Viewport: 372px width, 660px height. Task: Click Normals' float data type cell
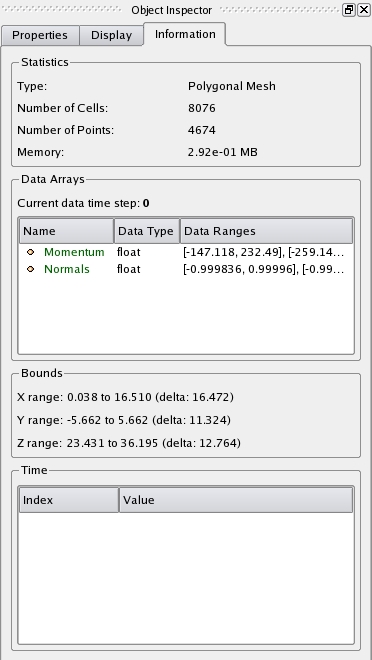[x=129, y=269]
